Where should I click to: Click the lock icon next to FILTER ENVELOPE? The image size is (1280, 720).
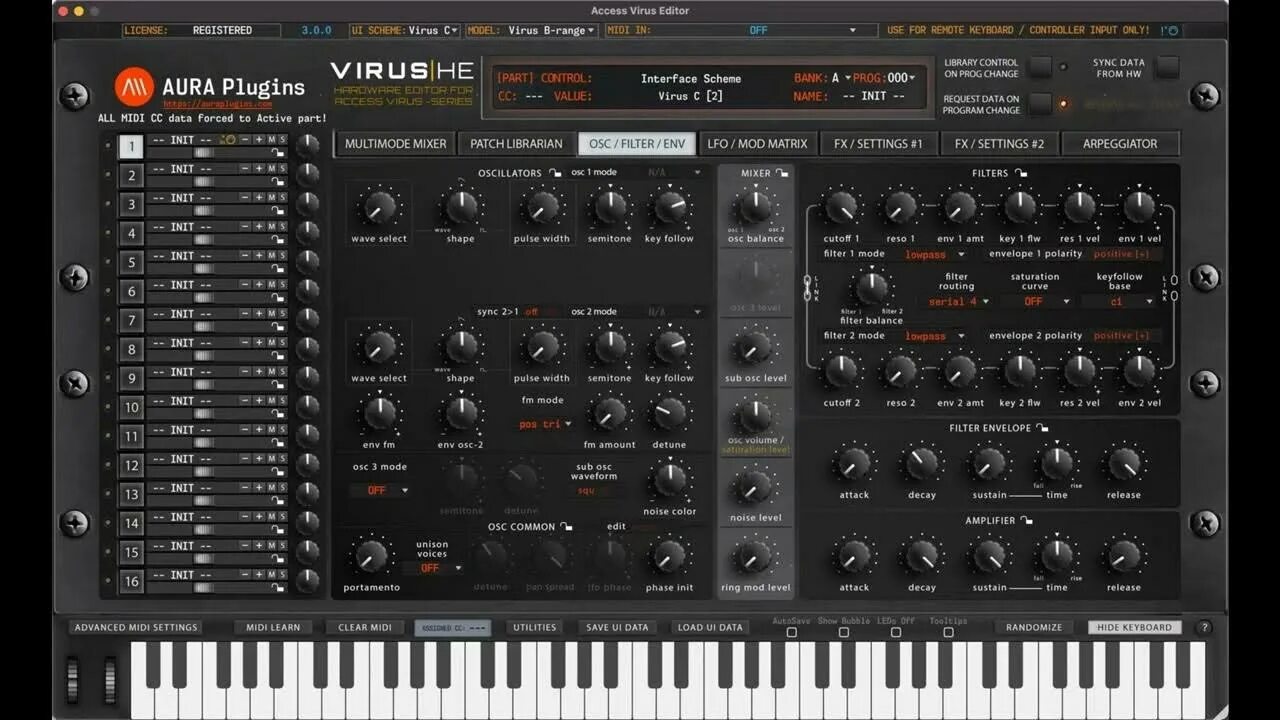(1042, 428)
